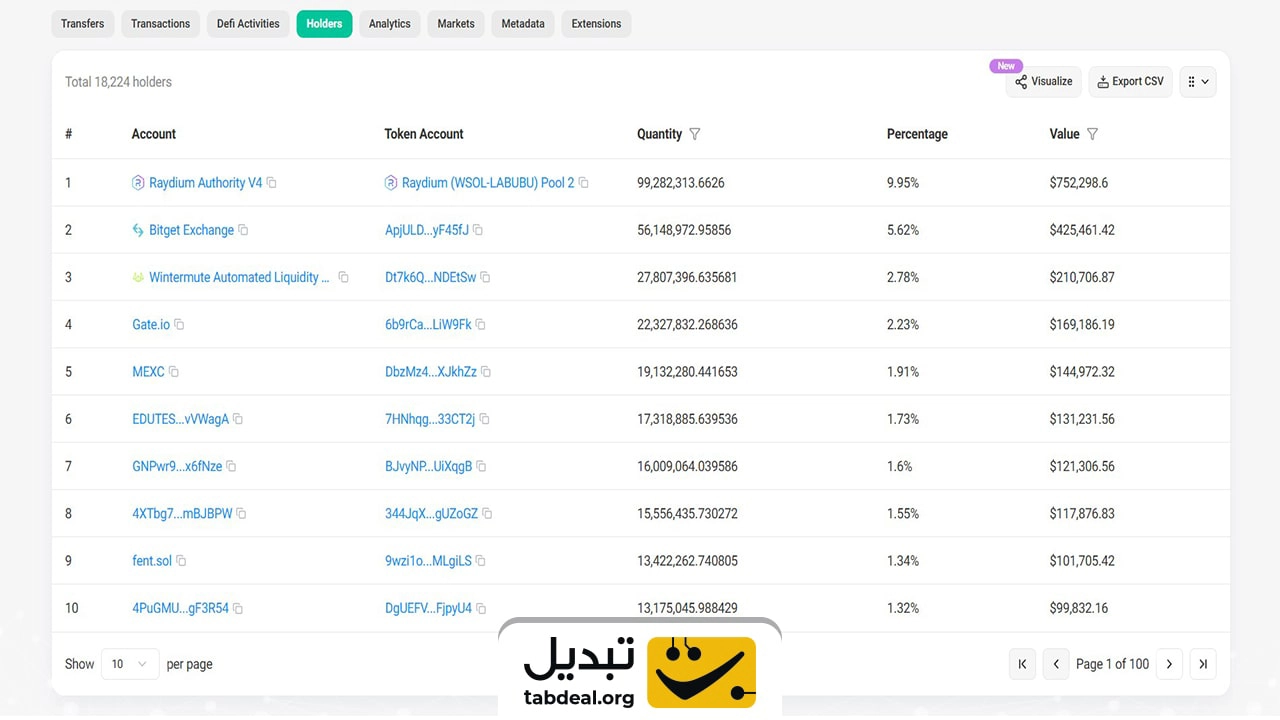Image resolution: width=1280 pixels, height=720 pixels.
Task: Open the Dt7k6Q...NDEtSw token account link
Action: (x=431, y=277)
